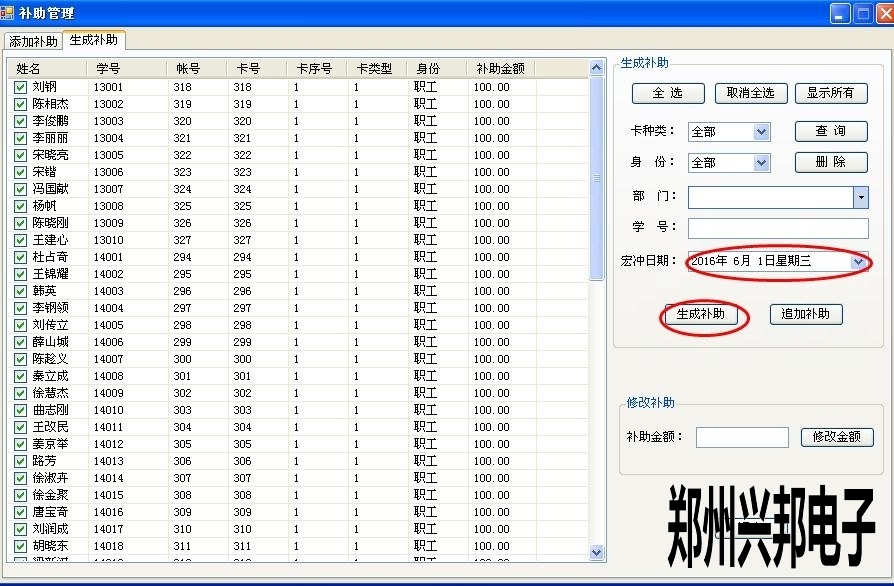The width and height of the screenshot is (894, 586).
Task: Click the date text 2016年 6月 1日星期三
Action: click(751, 261)
